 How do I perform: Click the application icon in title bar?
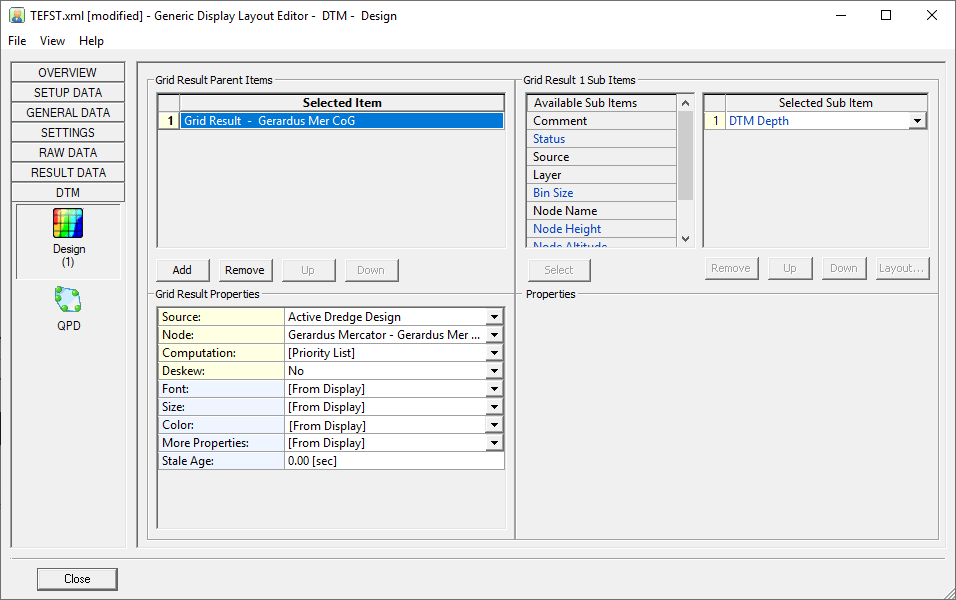[16, 15]
